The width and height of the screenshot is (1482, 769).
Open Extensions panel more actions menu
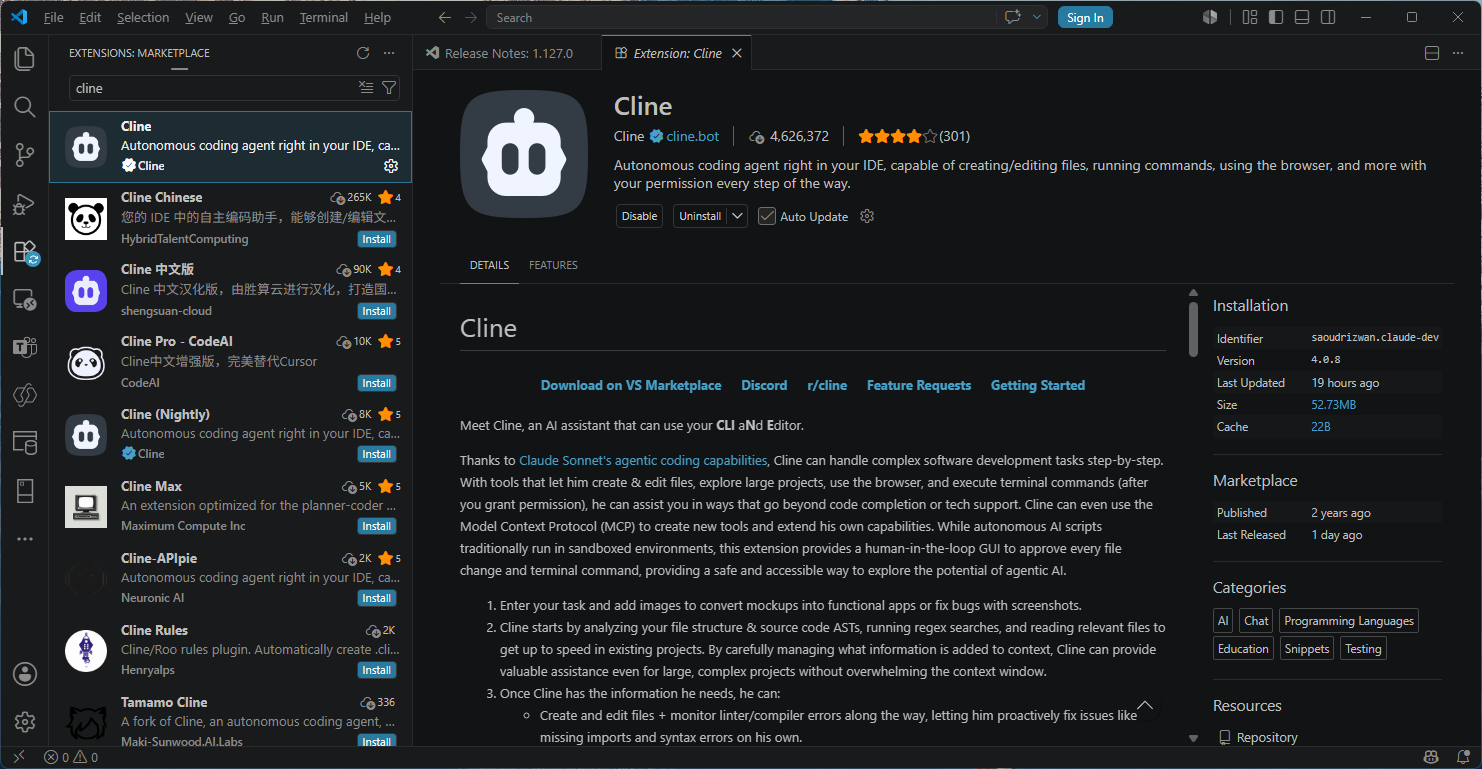[x=389, y=53]
